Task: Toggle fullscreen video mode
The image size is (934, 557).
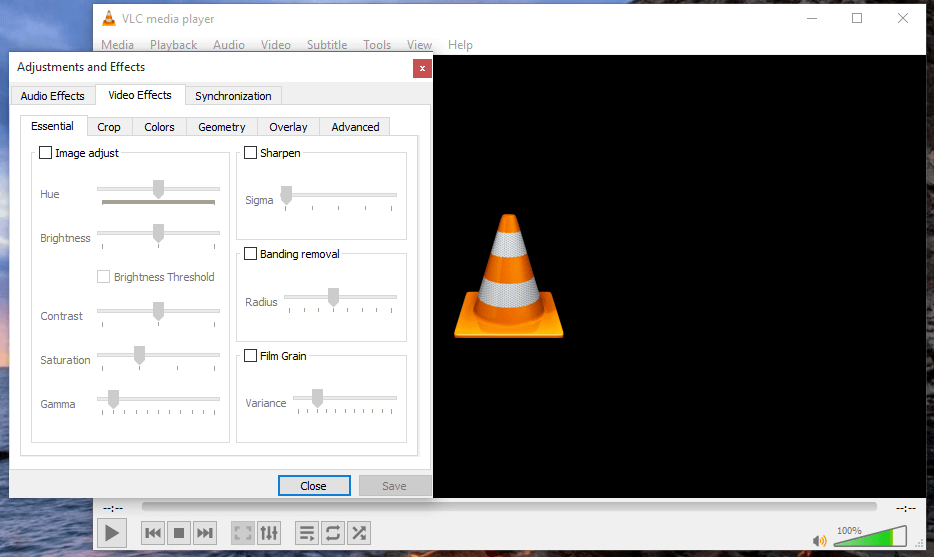Action: [x=243, y=533]
